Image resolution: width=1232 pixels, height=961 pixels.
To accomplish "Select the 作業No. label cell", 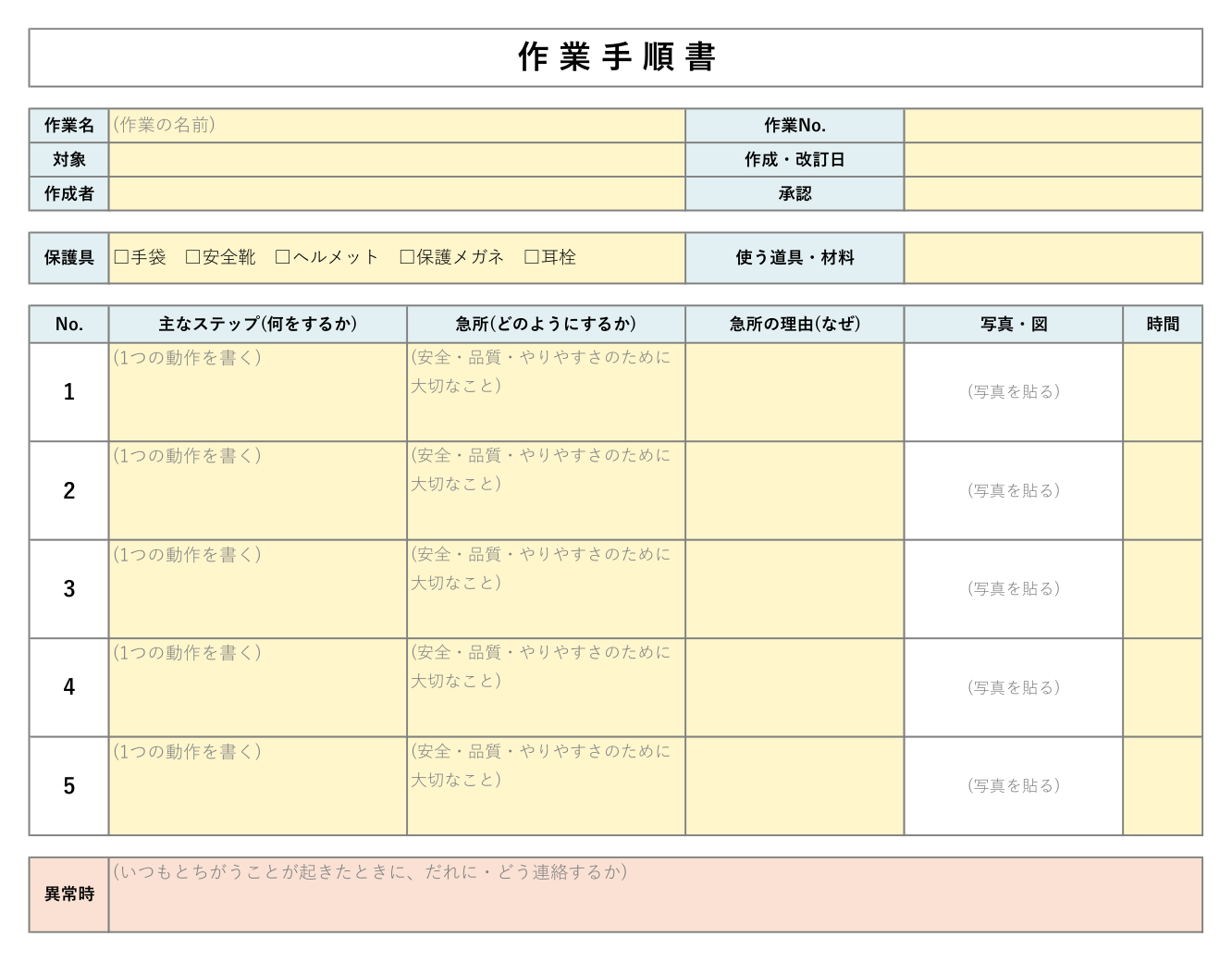I will point(795,126).
